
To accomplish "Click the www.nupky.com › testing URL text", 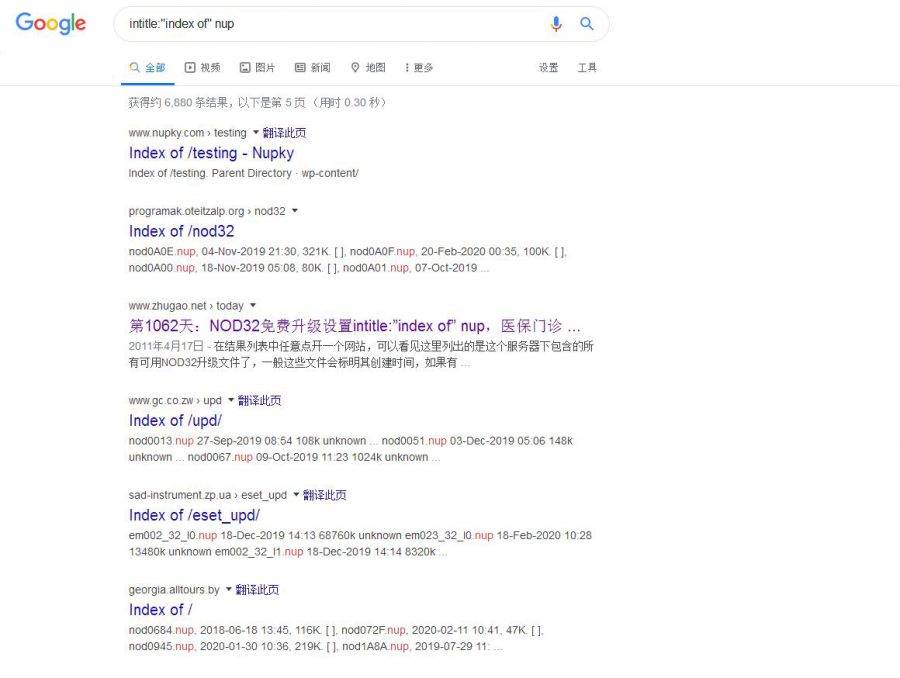I will pos(187,133).
